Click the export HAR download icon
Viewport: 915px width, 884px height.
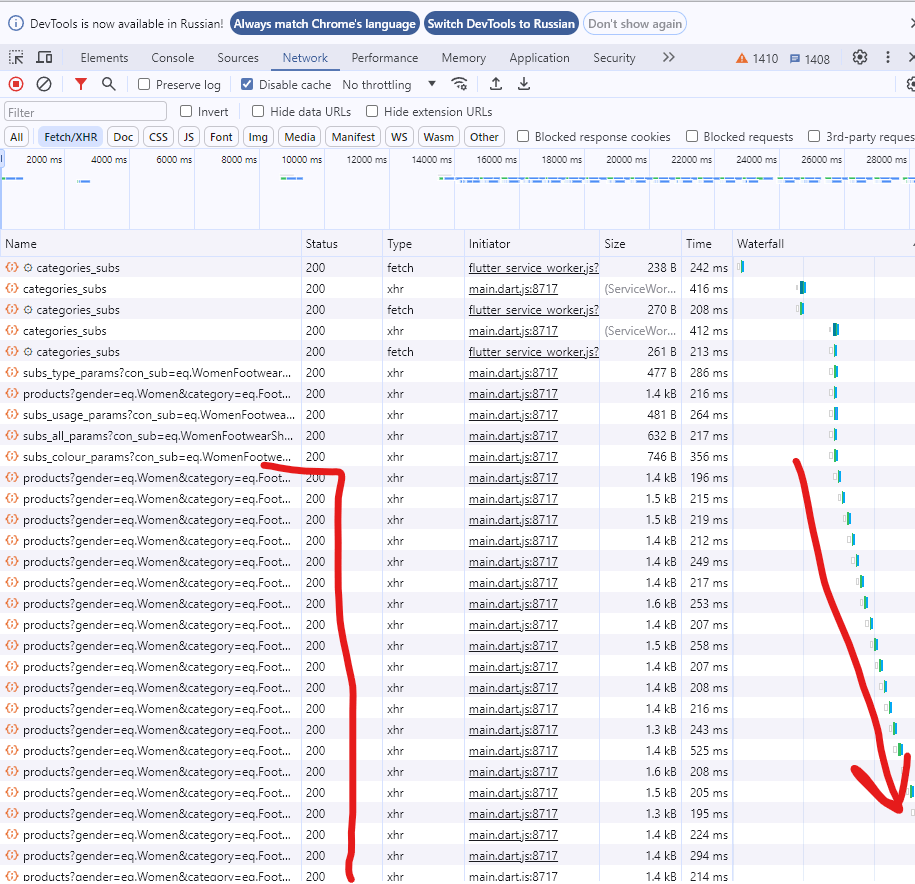[x=523, y=85]
